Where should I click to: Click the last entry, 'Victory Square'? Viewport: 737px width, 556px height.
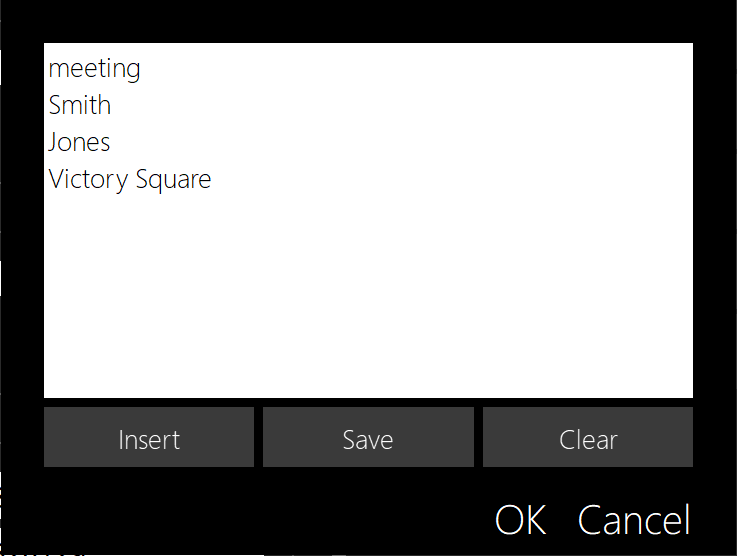tap(130, 180)
